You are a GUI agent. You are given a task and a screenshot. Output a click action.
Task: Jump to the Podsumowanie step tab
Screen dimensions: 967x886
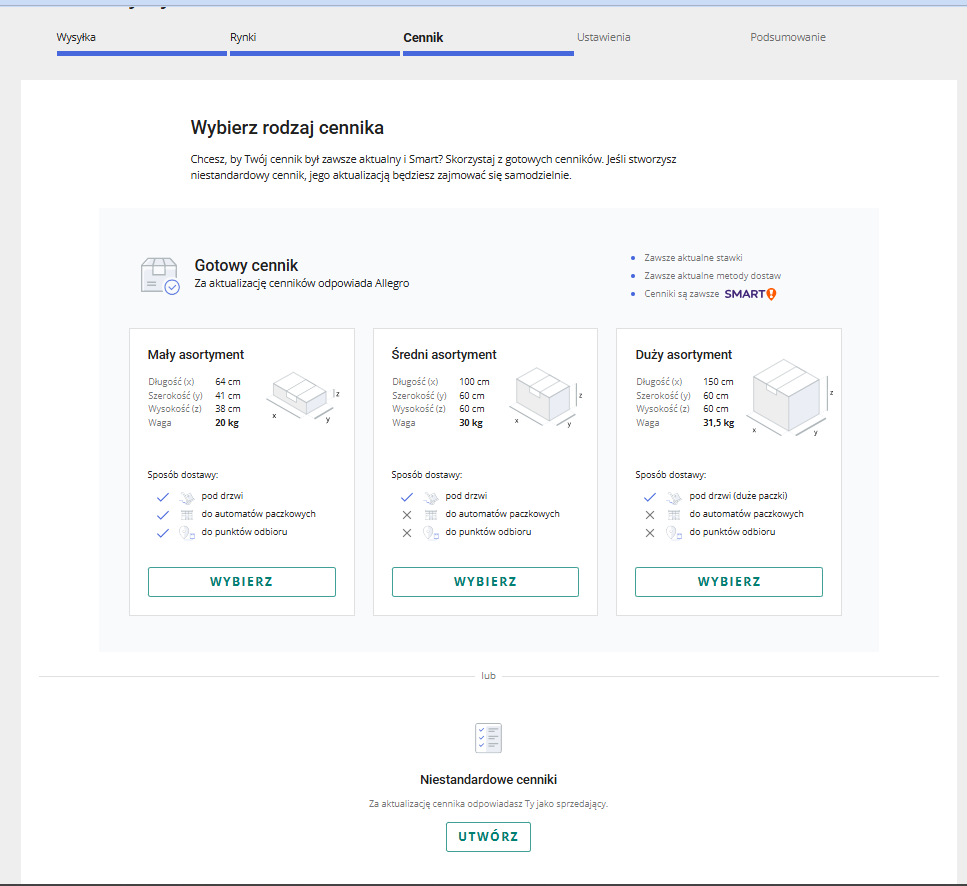click(788, 38)
